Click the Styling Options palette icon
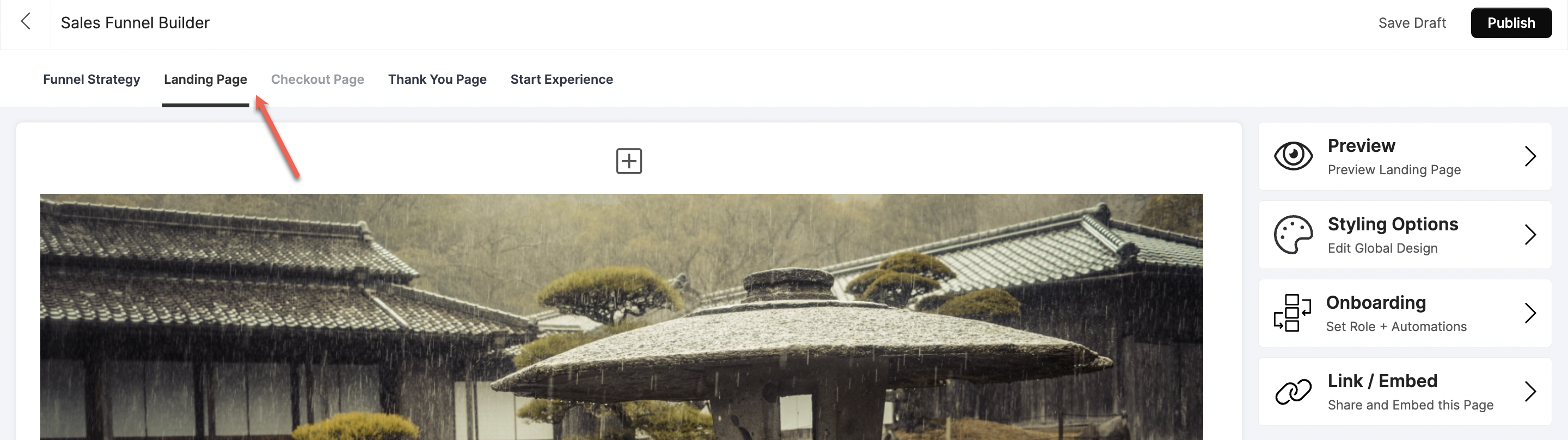 tap(1293, 234)
